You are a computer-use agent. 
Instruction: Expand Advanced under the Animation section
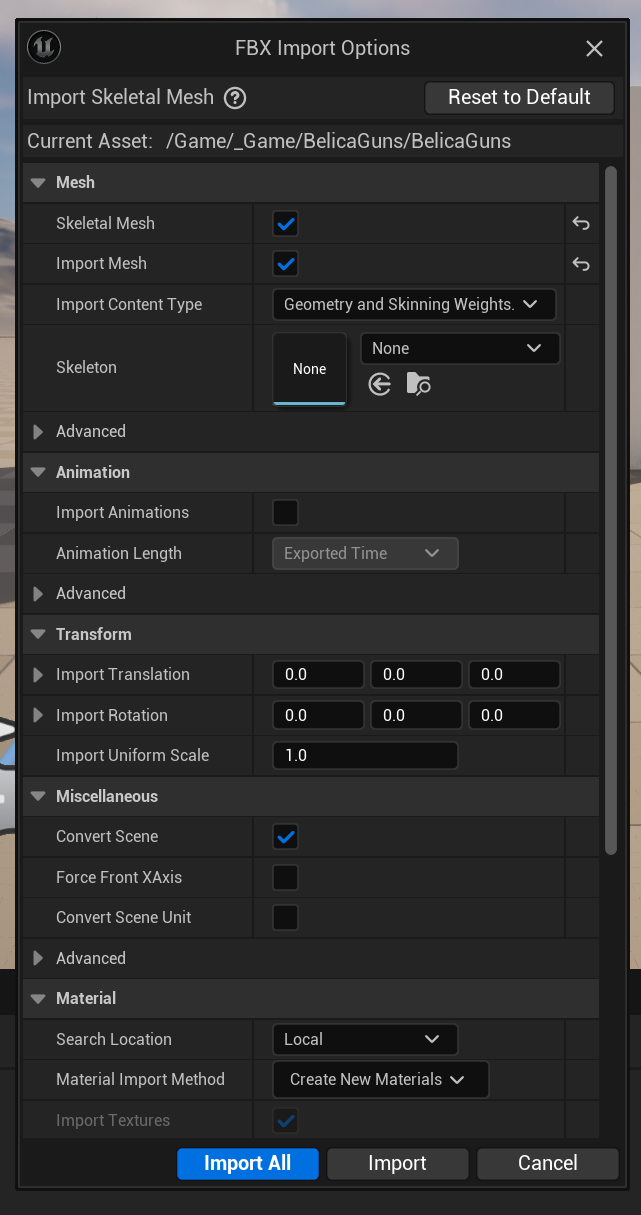38,594
